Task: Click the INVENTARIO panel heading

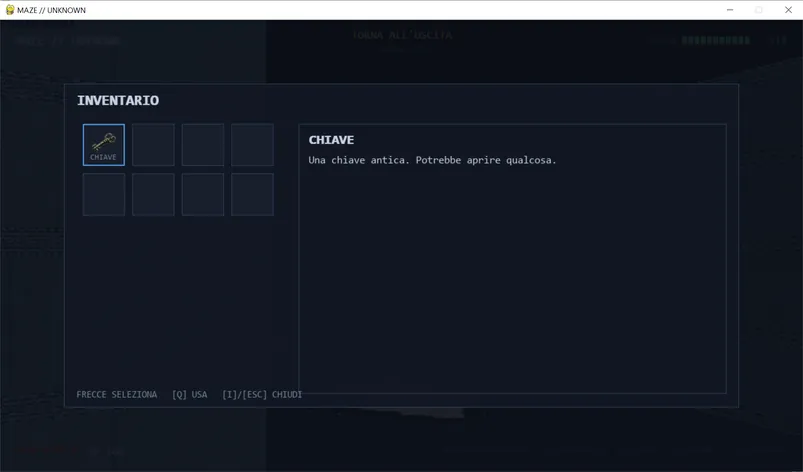Action: [x=118, y=100]
